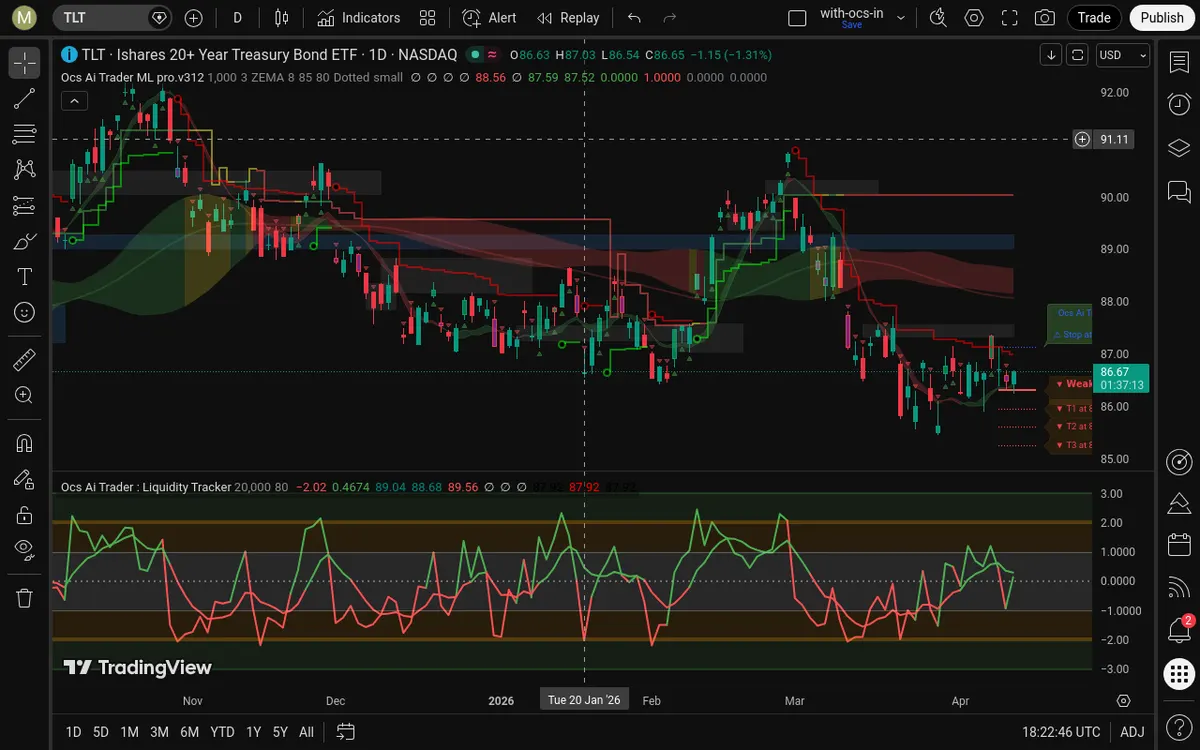Open the 18:22:46 UTC timezone menu
1200x750 pixels.
tap(1061, 731)
